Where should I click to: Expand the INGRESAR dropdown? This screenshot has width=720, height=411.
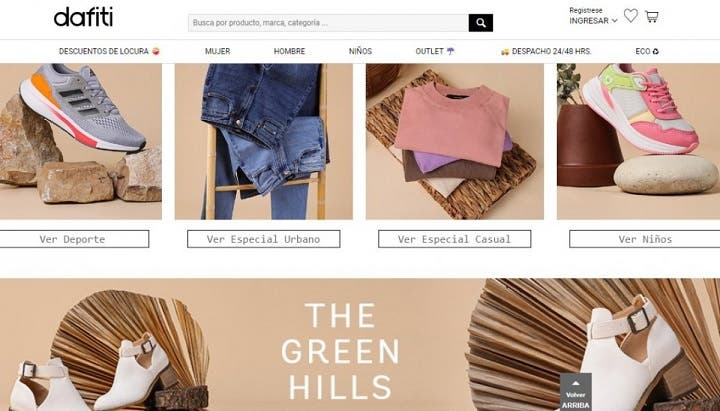click(x=593, y=21)
